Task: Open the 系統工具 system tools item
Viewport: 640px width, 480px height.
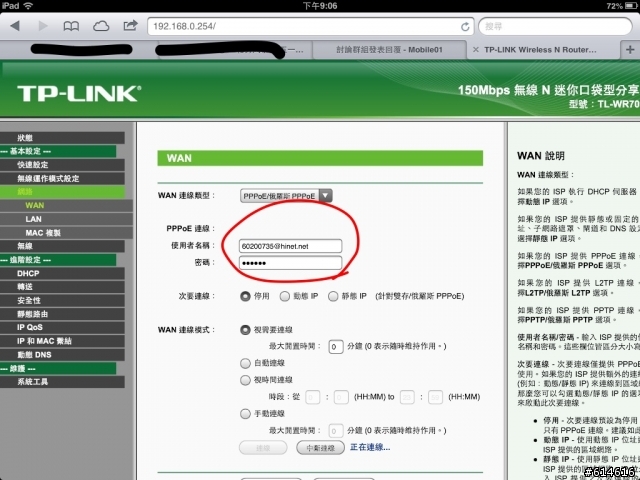Action: coord(62,382)
